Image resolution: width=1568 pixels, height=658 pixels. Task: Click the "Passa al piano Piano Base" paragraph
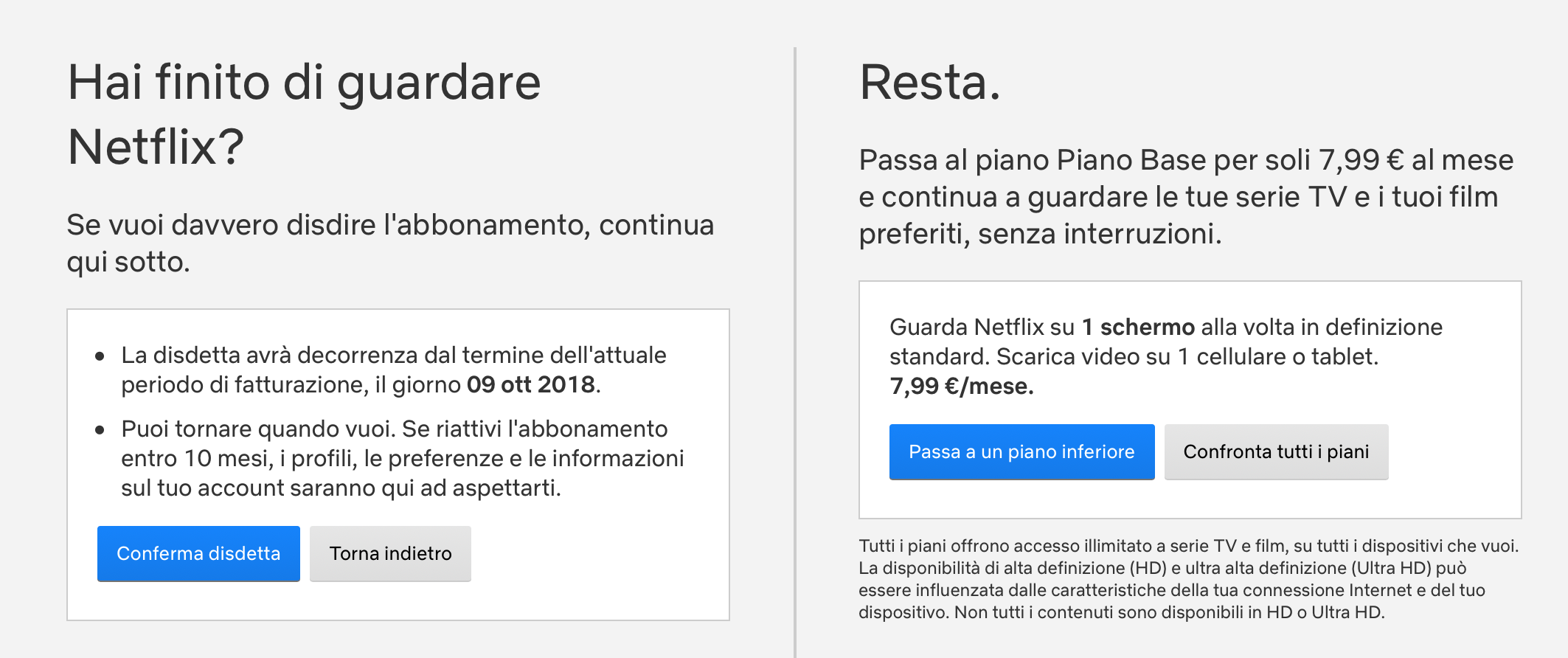1186,197
